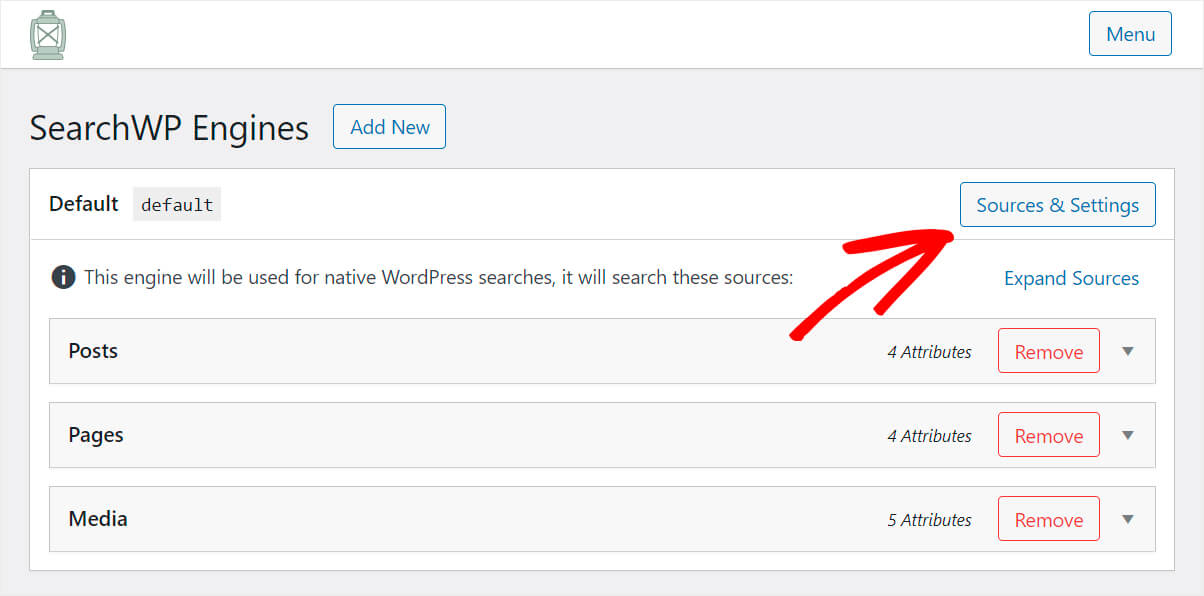Click the Posts source title
The image size is (1204, 596).
(93, 351)
